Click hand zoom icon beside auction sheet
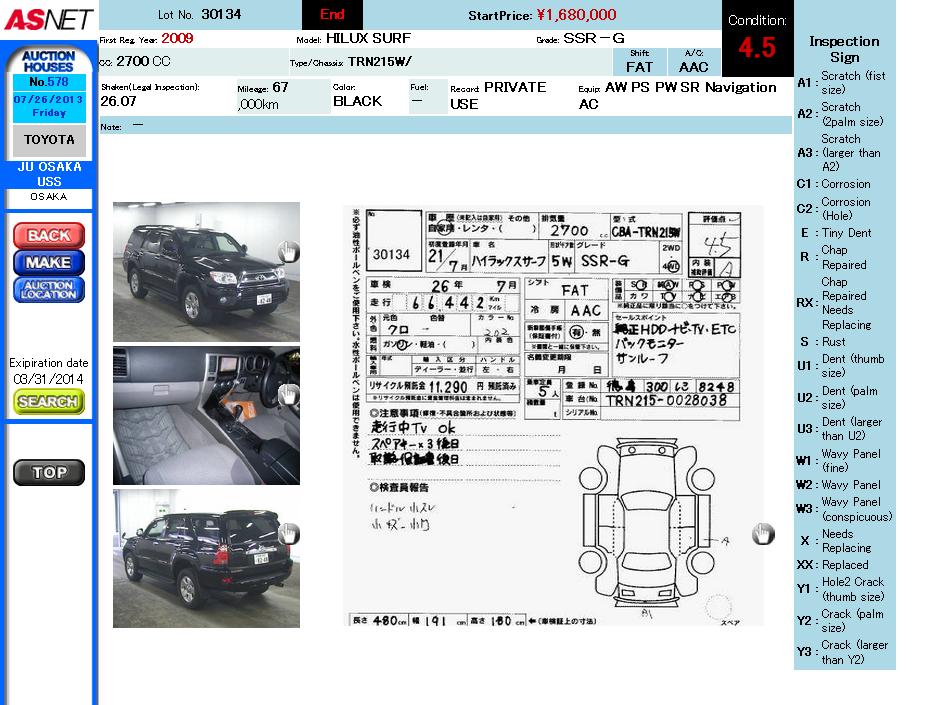 tap(763, 534)
